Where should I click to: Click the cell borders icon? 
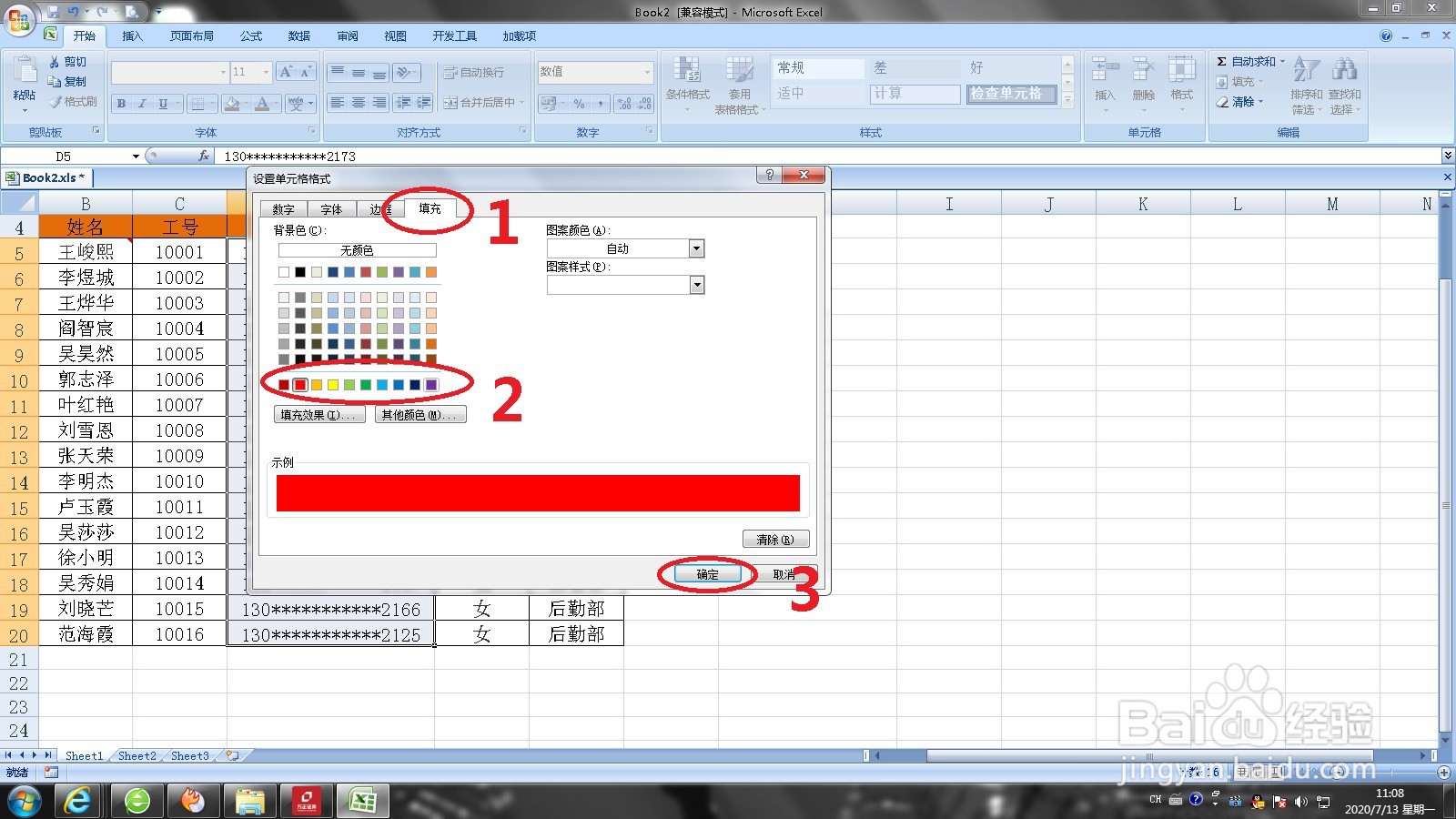click(x=199, y=104)
